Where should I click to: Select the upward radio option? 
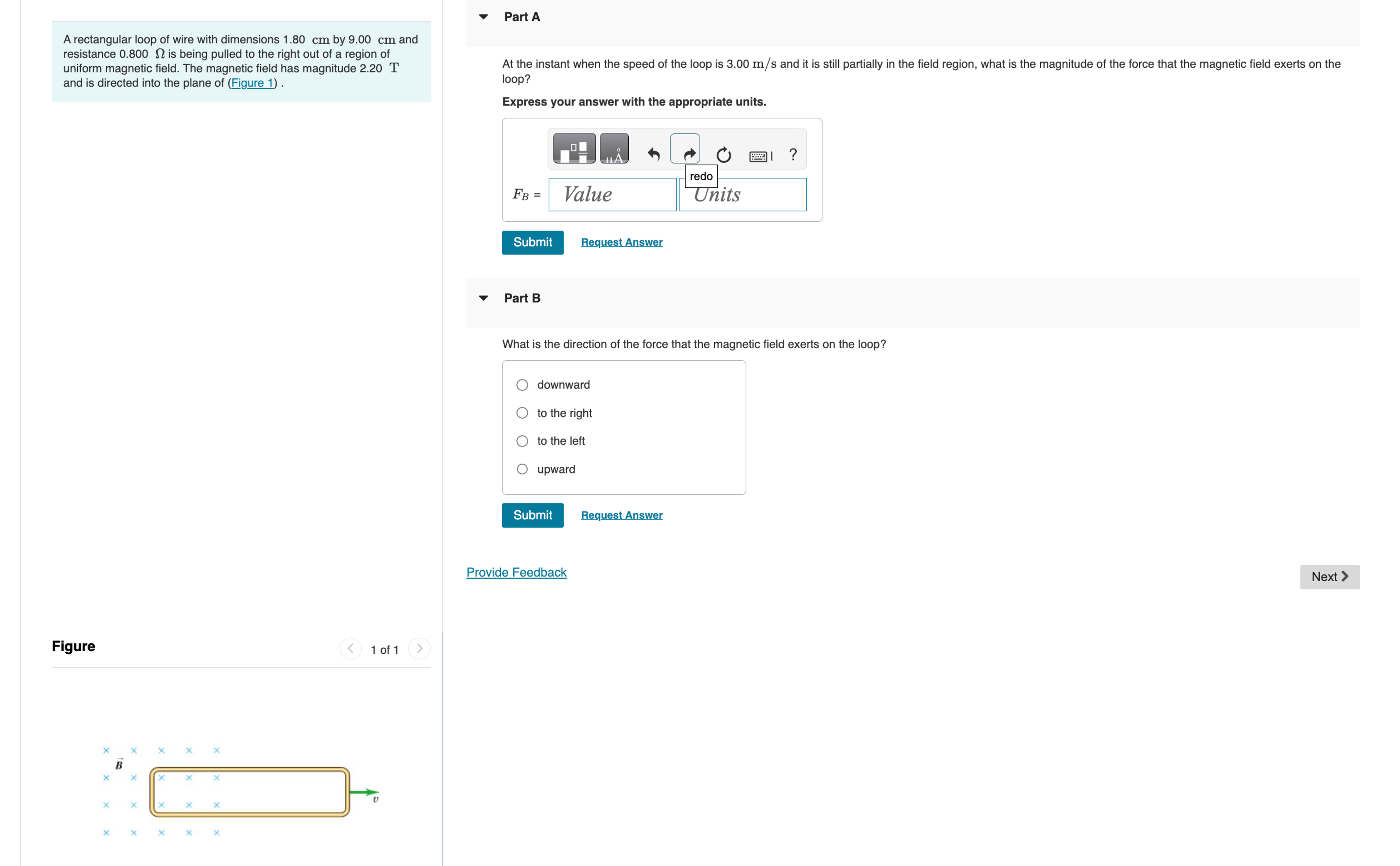click(x=522, y=469)
